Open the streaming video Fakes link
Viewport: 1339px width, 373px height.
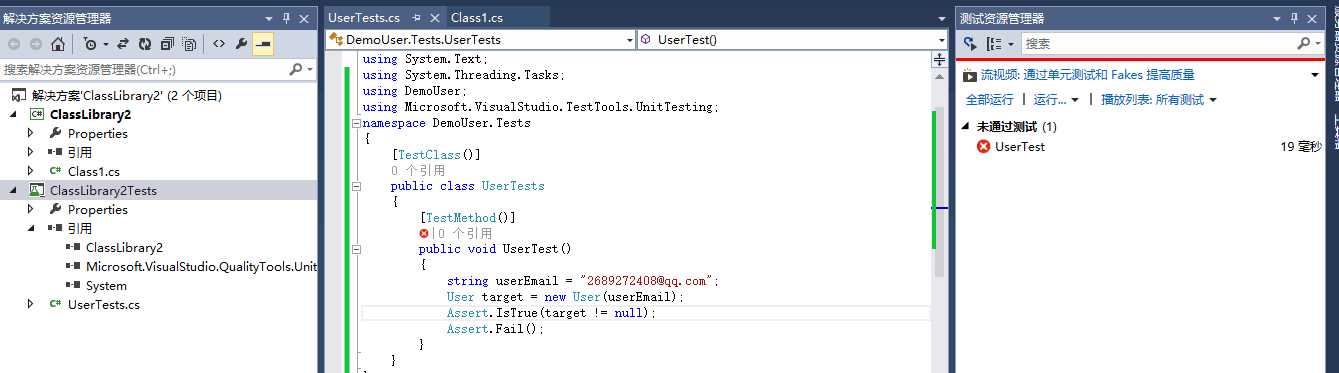(x=1087, y=74)
